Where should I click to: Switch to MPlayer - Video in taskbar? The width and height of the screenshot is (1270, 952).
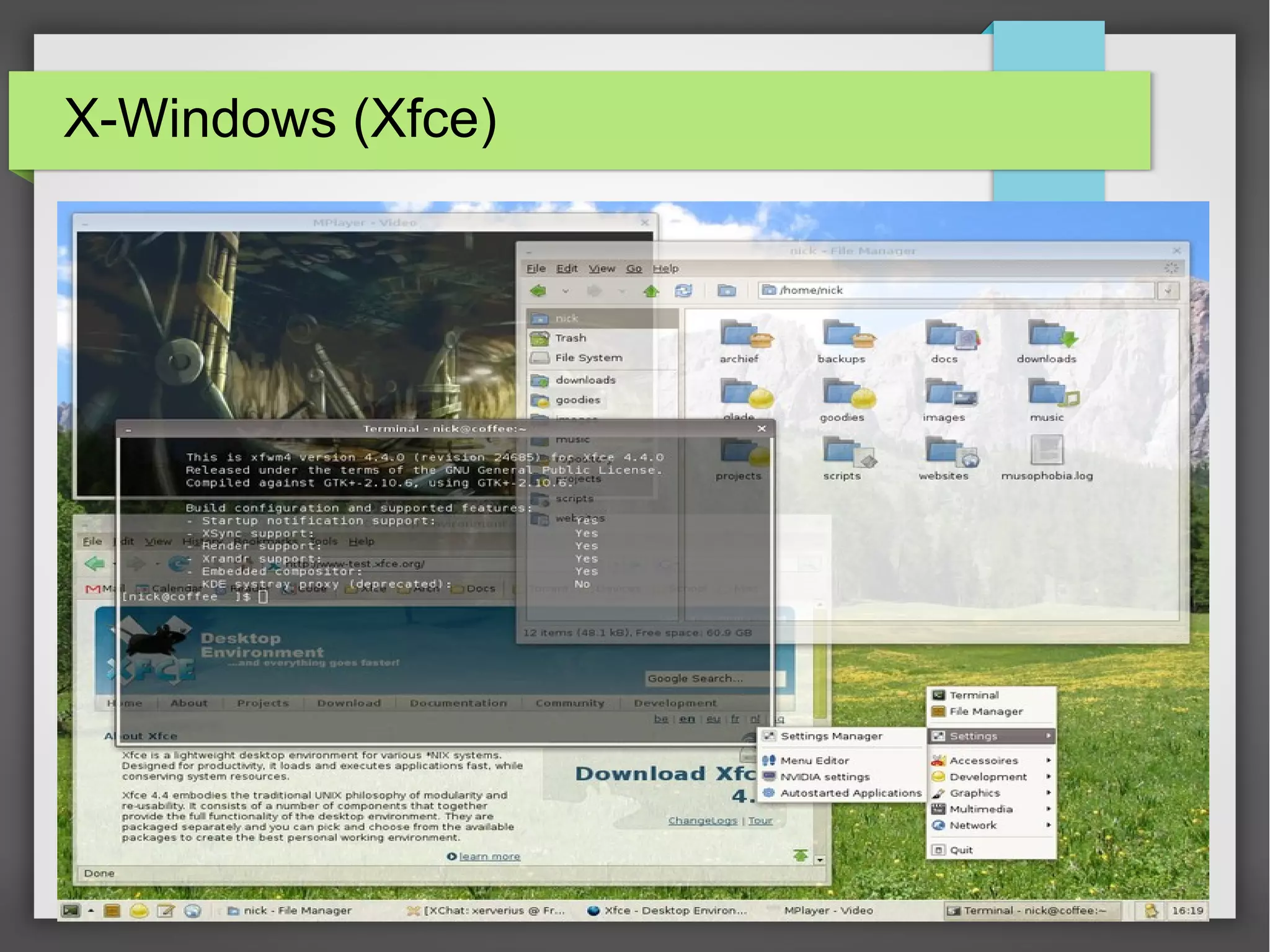pos(828,910)
